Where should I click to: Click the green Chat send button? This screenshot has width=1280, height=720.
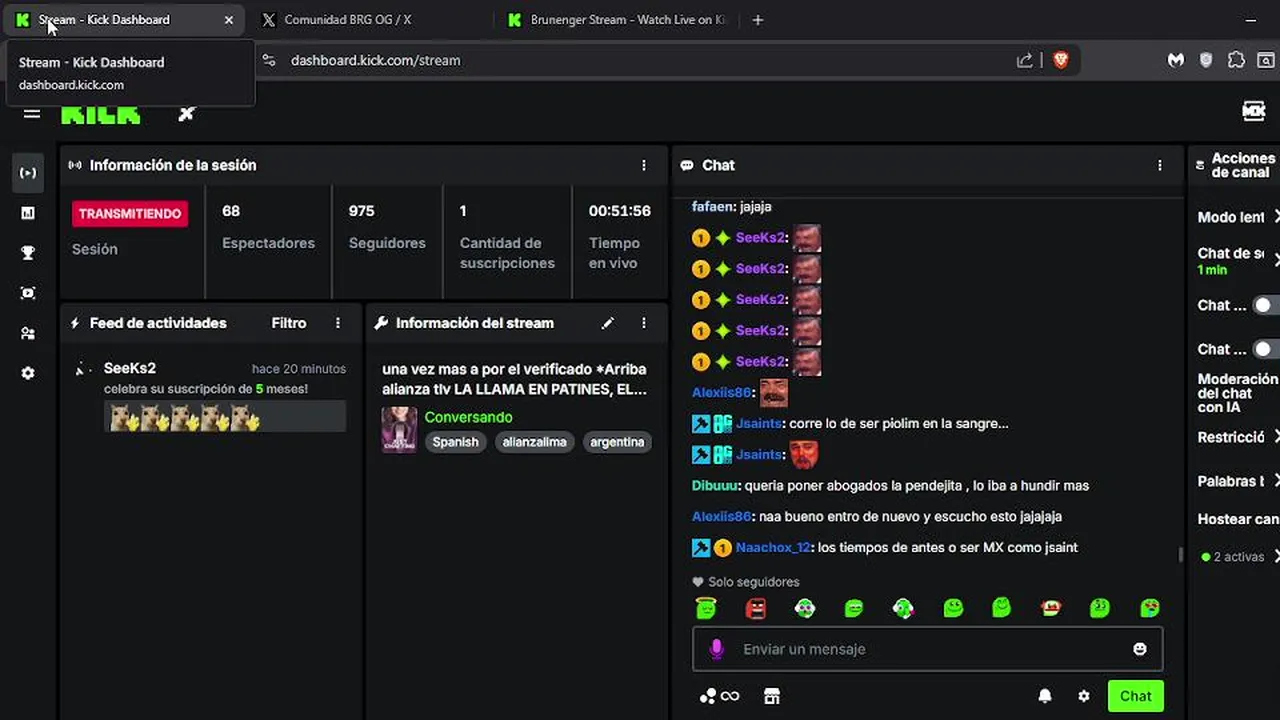coord(1135,696)
